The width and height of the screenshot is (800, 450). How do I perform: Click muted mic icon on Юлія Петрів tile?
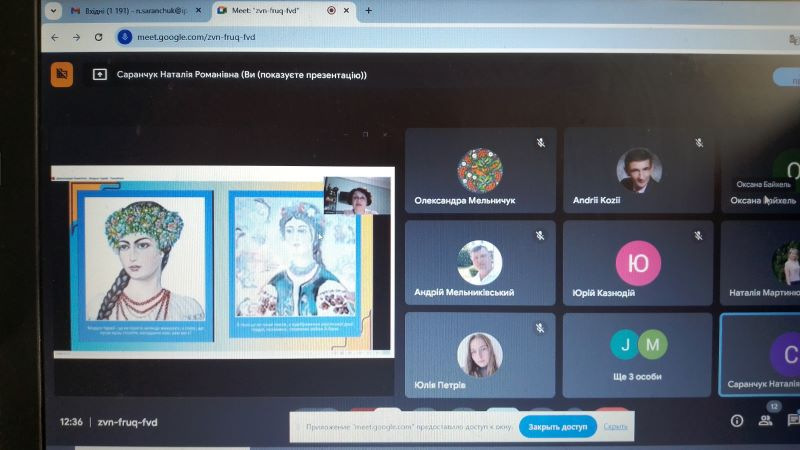tap(540, 328)
